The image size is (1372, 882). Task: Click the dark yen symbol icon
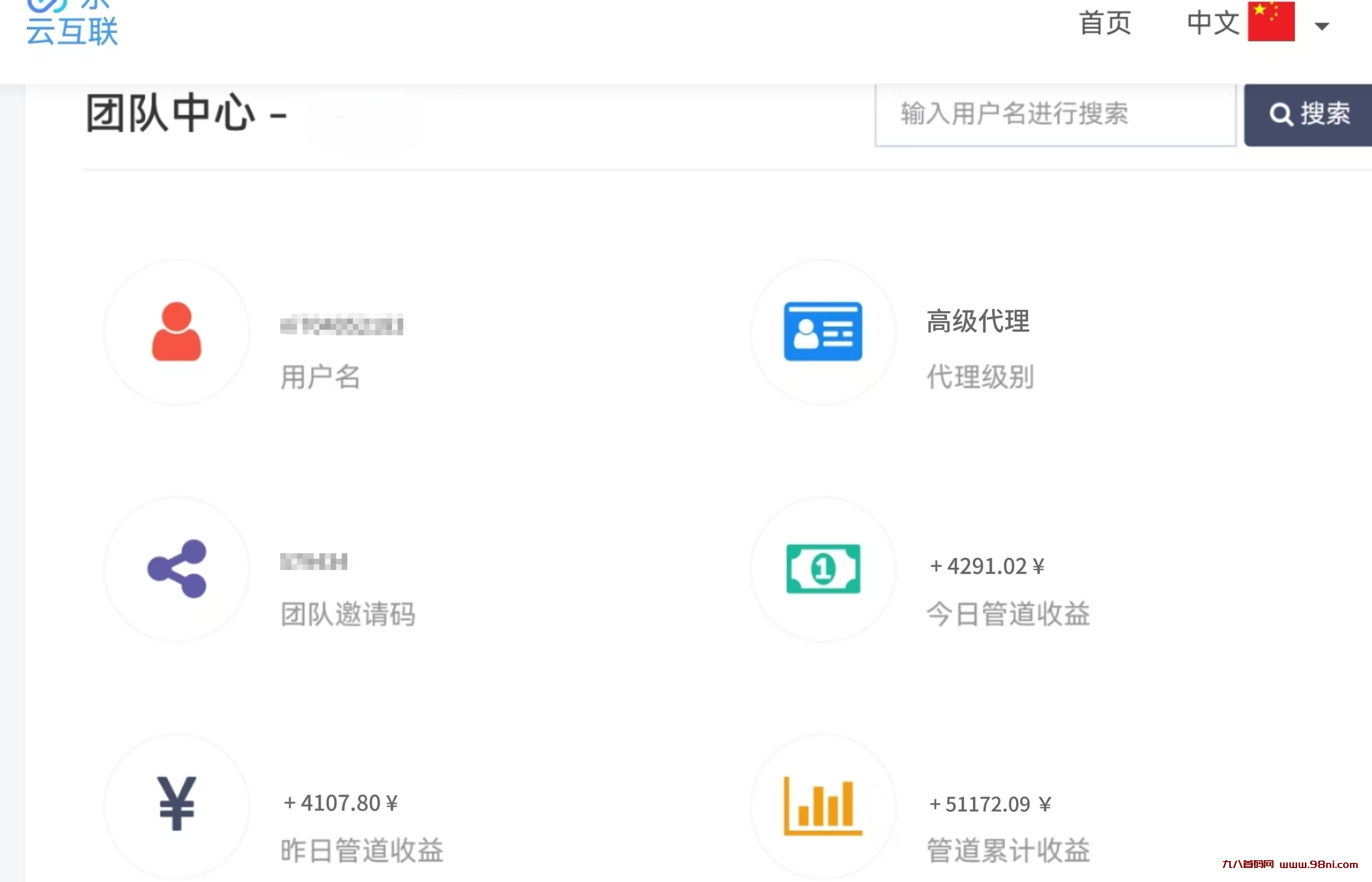tap(176, 804)
